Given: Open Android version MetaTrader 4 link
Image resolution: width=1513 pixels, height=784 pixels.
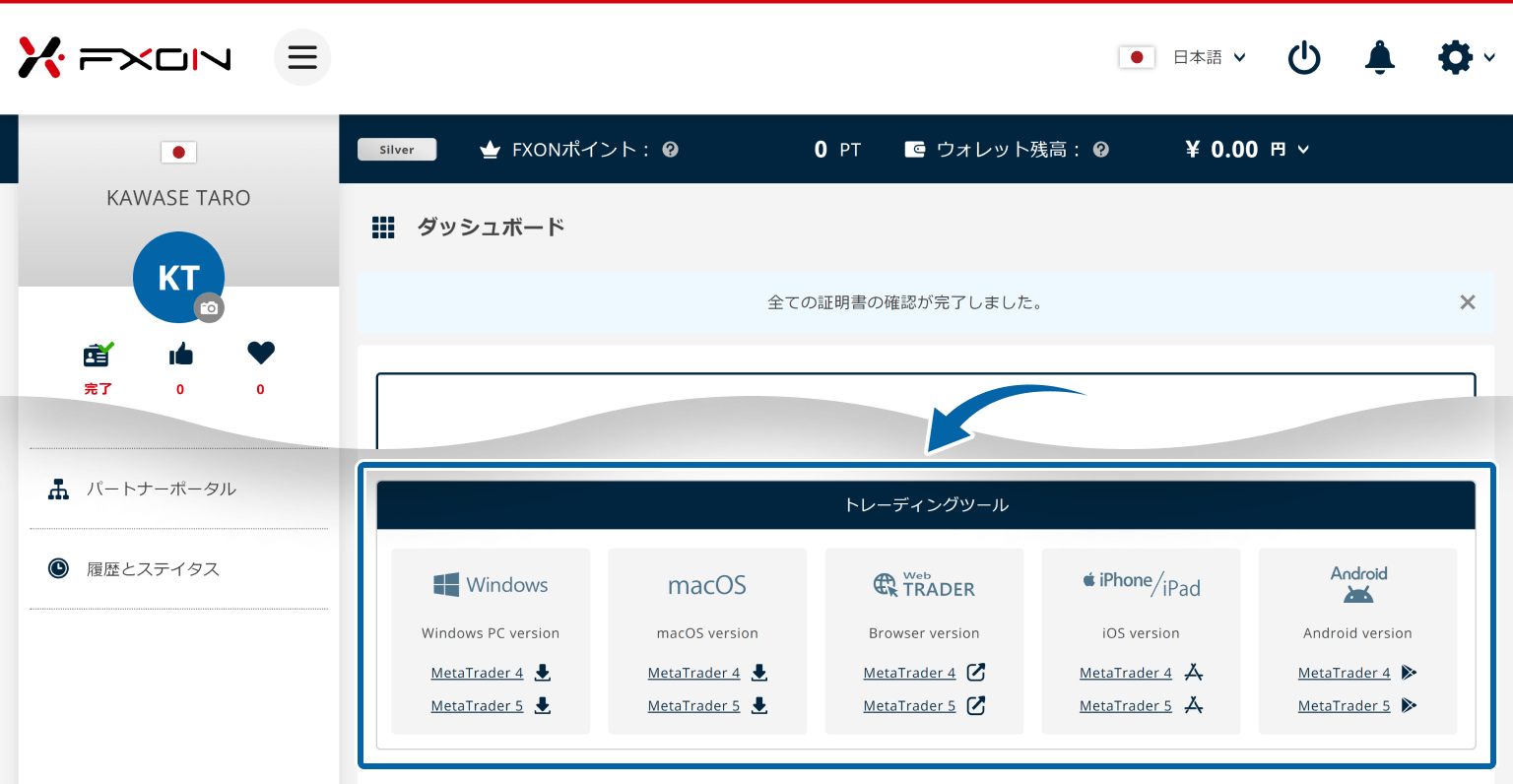Looking at the screenshot, I should pos(1345,673).
